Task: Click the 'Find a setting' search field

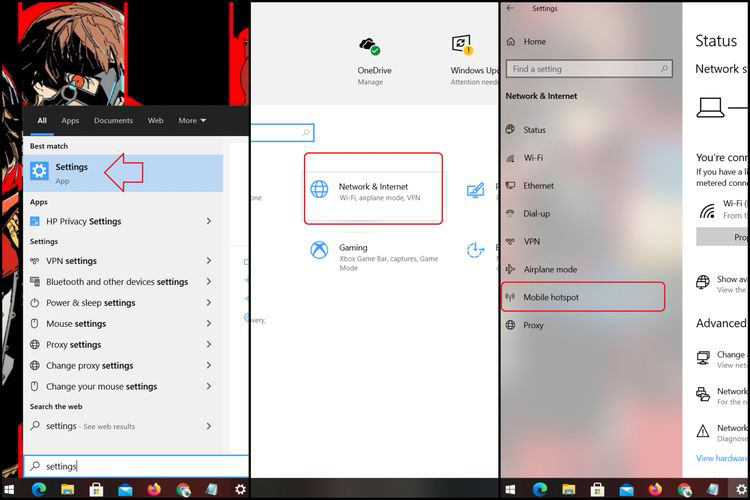Action: [589, 69]
